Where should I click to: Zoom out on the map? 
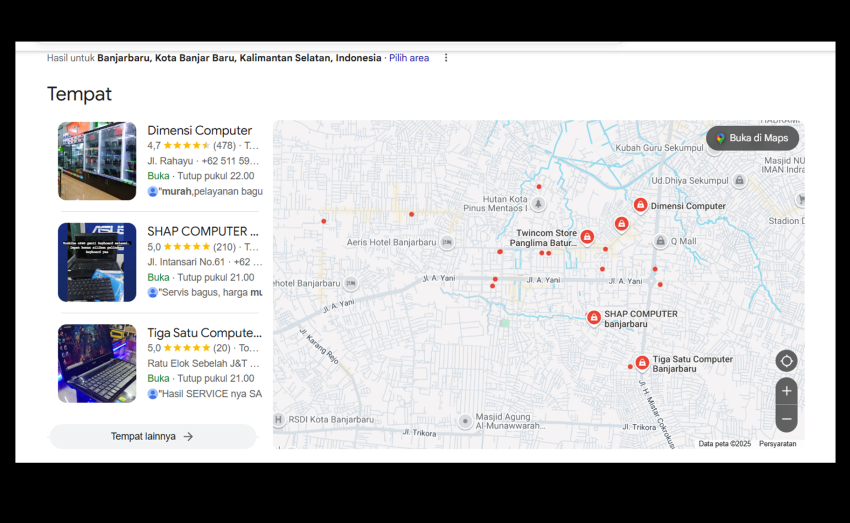pos(786,419)
